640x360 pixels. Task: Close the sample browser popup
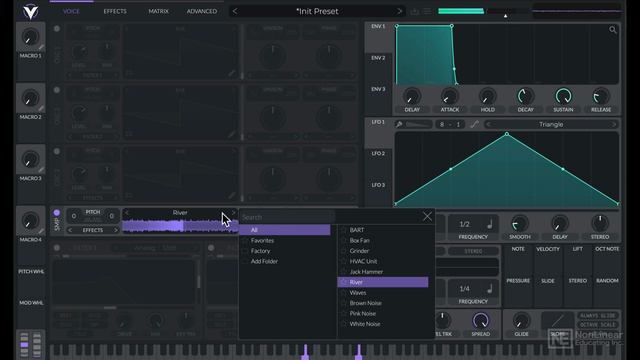click(x=427, y=216)
